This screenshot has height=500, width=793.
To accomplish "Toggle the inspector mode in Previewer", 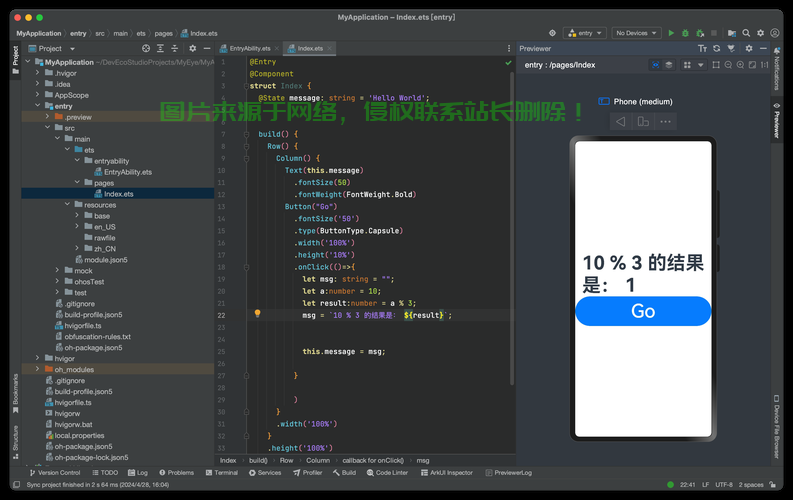I will [656, 65].
